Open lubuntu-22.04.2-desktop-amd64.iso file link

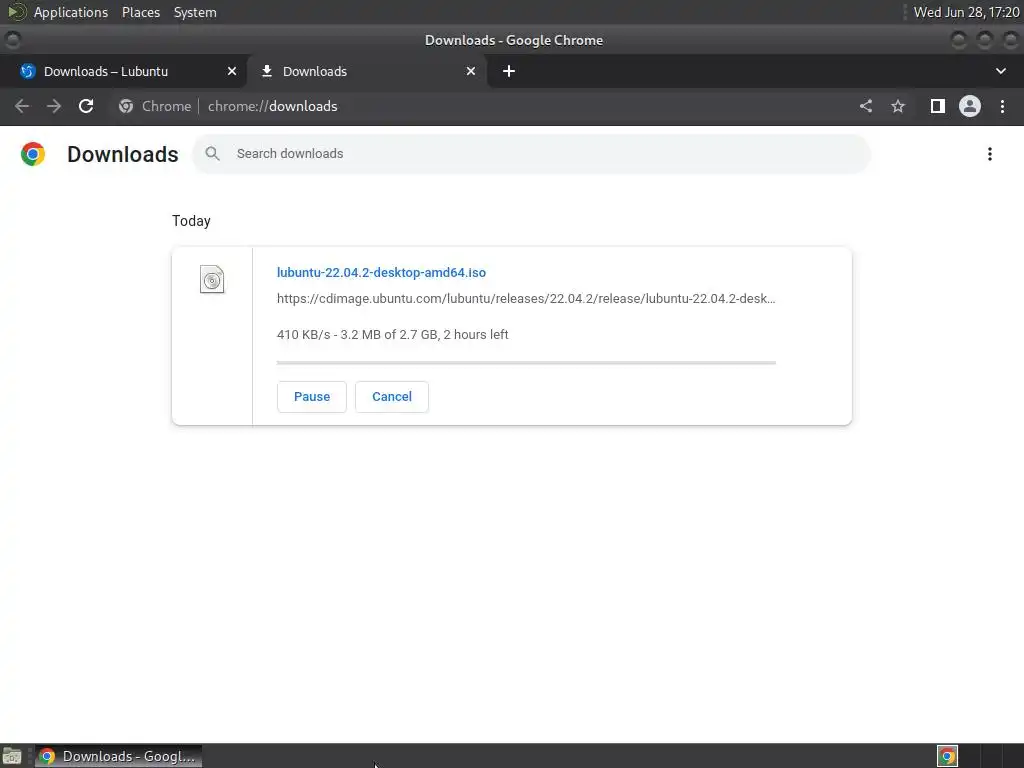[381, 272]
